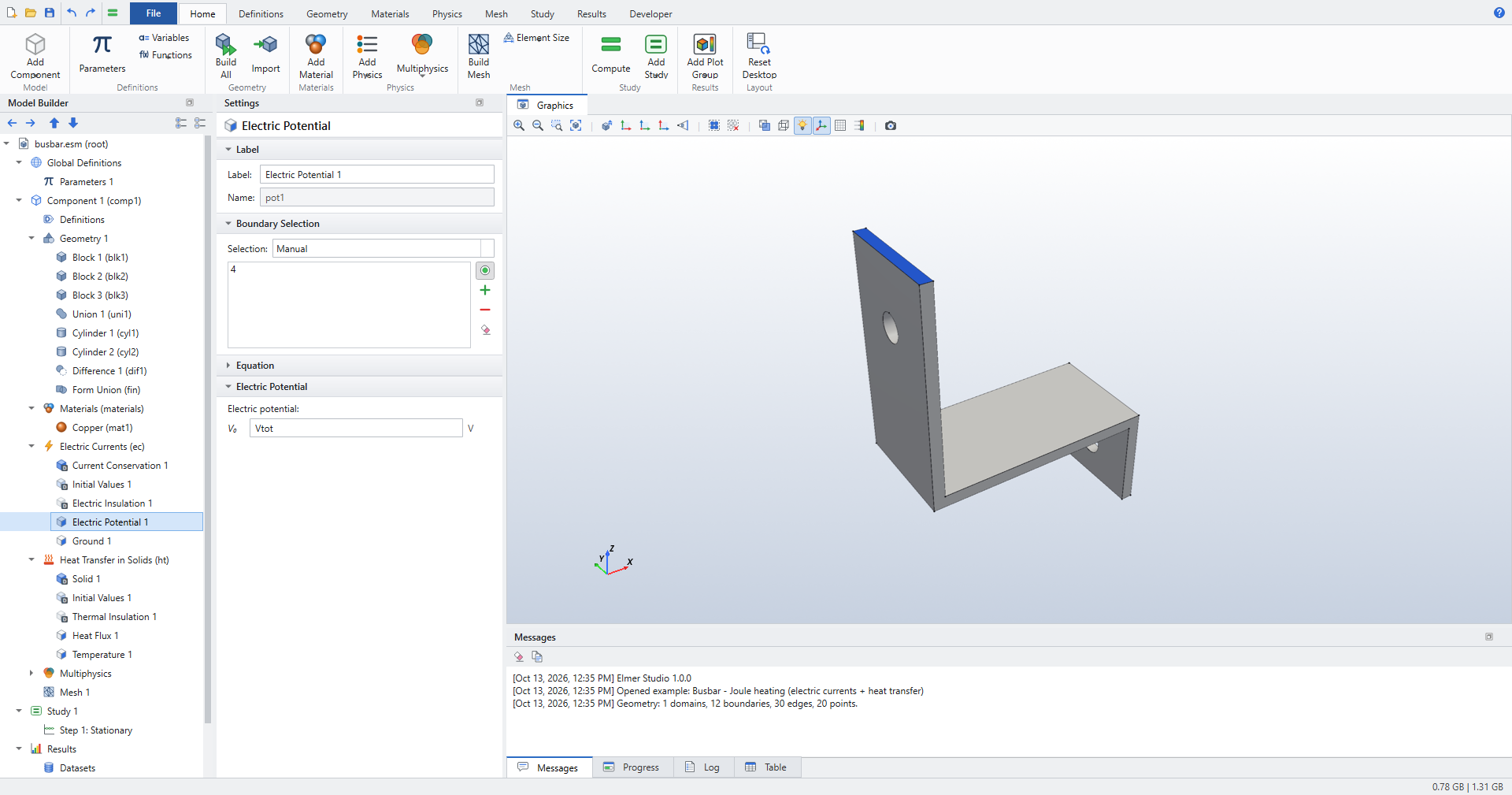Screen dimensions: 1512x795
Task: Zoom out in the Graphics toolbar
Action: tap(538, 125)
